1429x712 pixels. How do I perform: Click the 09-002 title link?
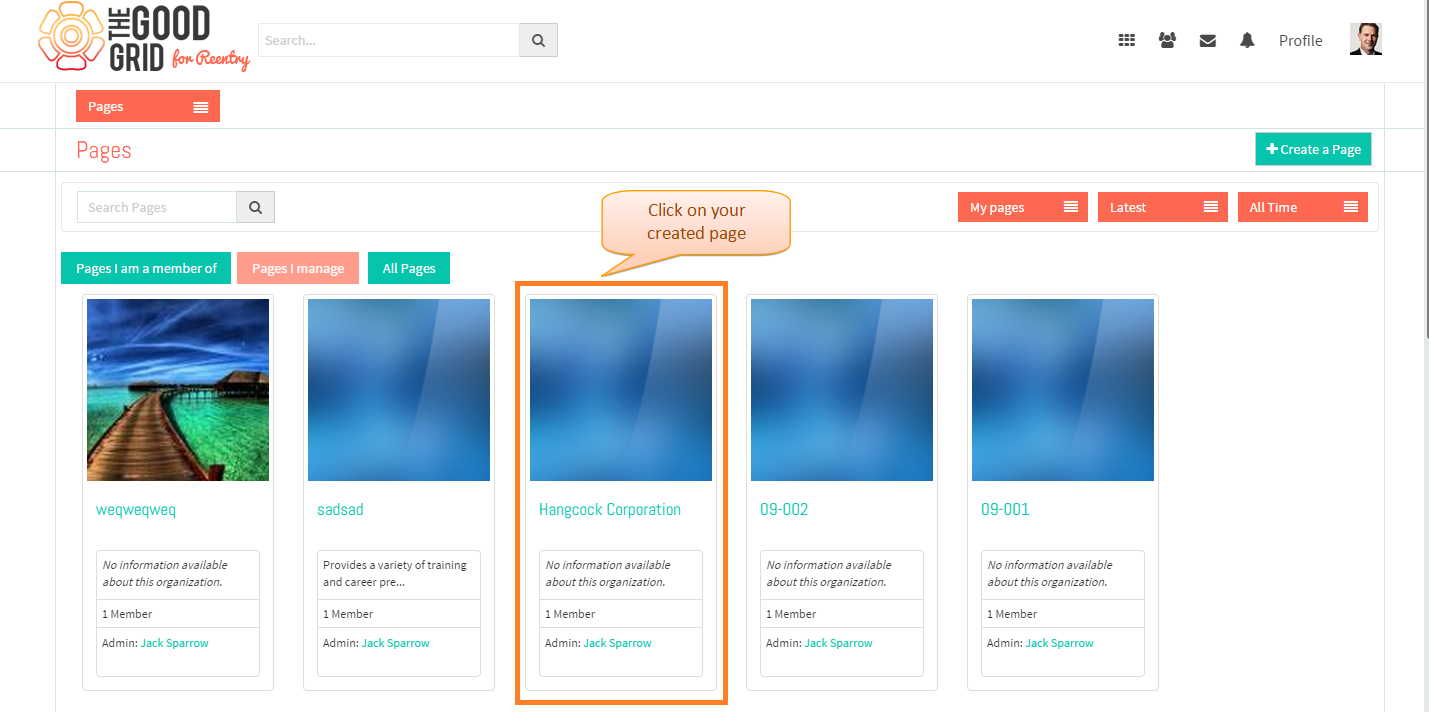point(784,510)
